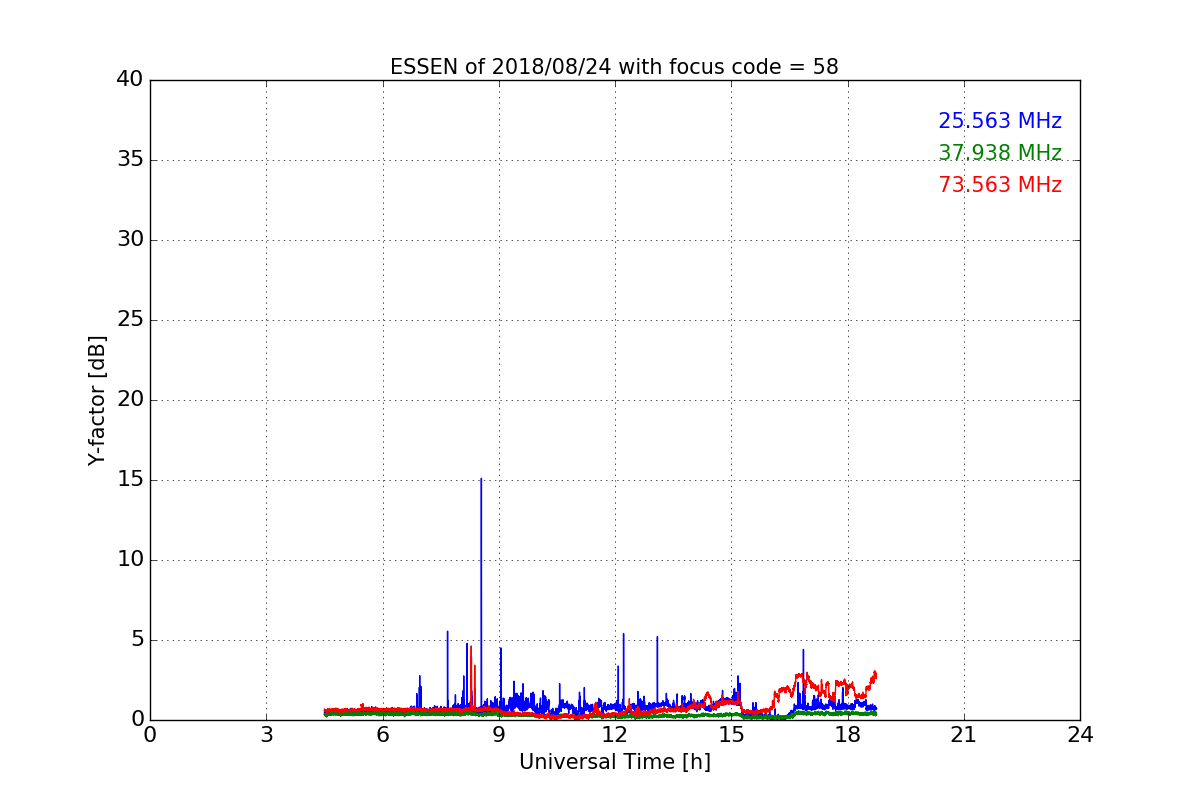The height and width of the screenshot is (800, 1200).
Task: Click y-axis tick label 20
Action: coord(129,400)
